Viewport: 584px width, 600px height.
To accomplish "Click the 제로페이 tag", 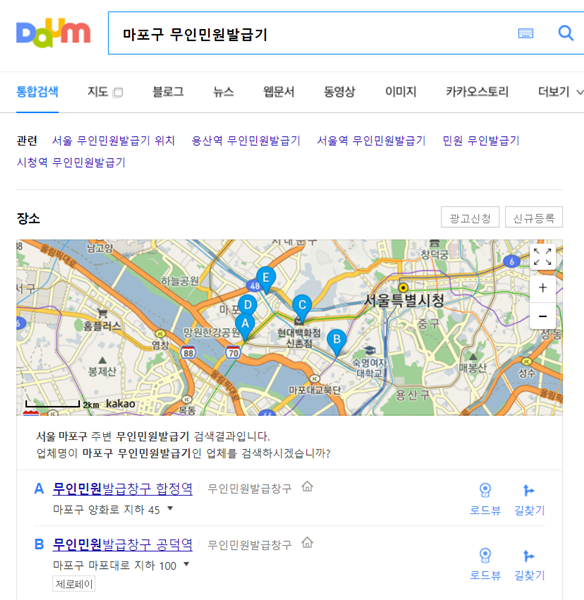I will (x=74, y=584).
